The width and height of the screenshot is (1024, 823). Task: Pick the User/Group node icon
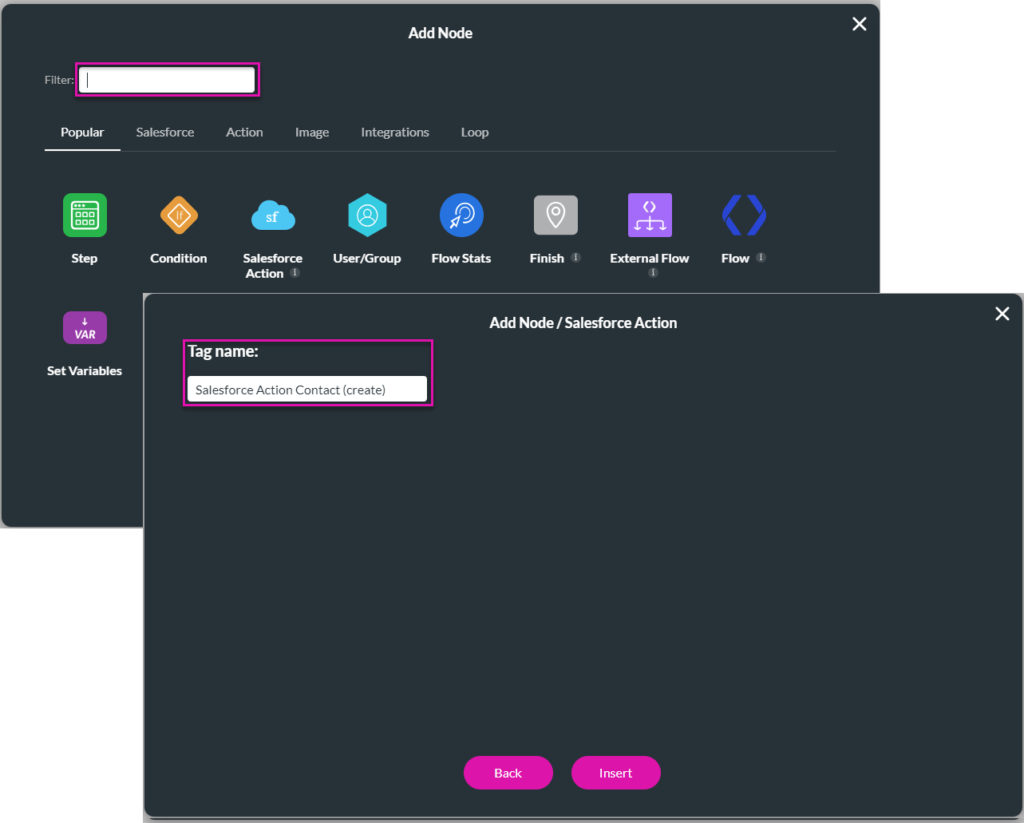click(x=367, y=215)
